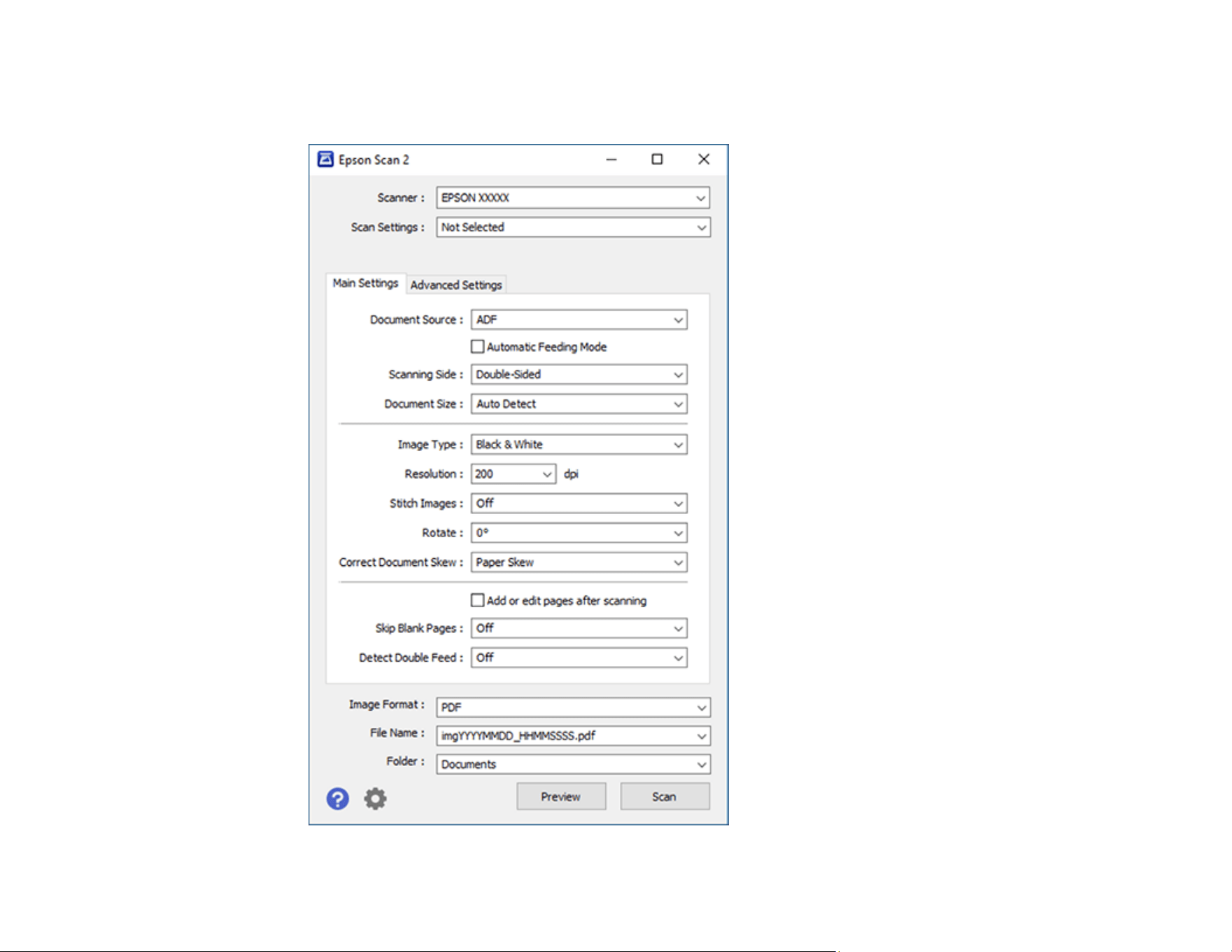Expand the File Name dropdown
1232x952 pixels.
pos(573,736)
